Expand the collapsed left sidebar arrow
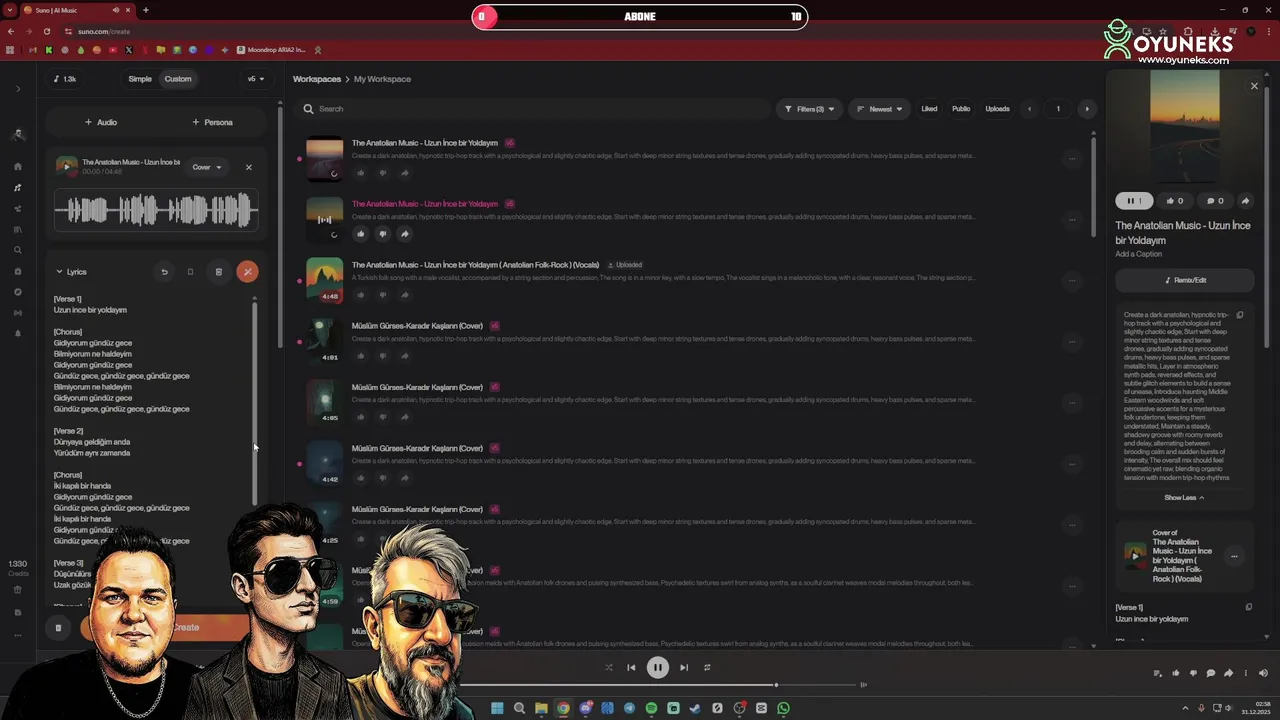Image resolution: width=1280 pixels, height=720 pixels. click(x=18, y=89)
